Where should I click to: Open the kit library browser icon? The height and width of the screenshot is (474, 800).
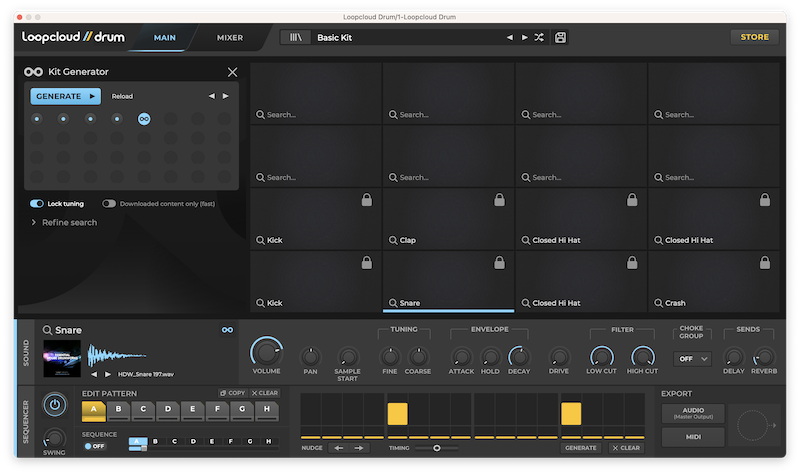click(296, 37)
